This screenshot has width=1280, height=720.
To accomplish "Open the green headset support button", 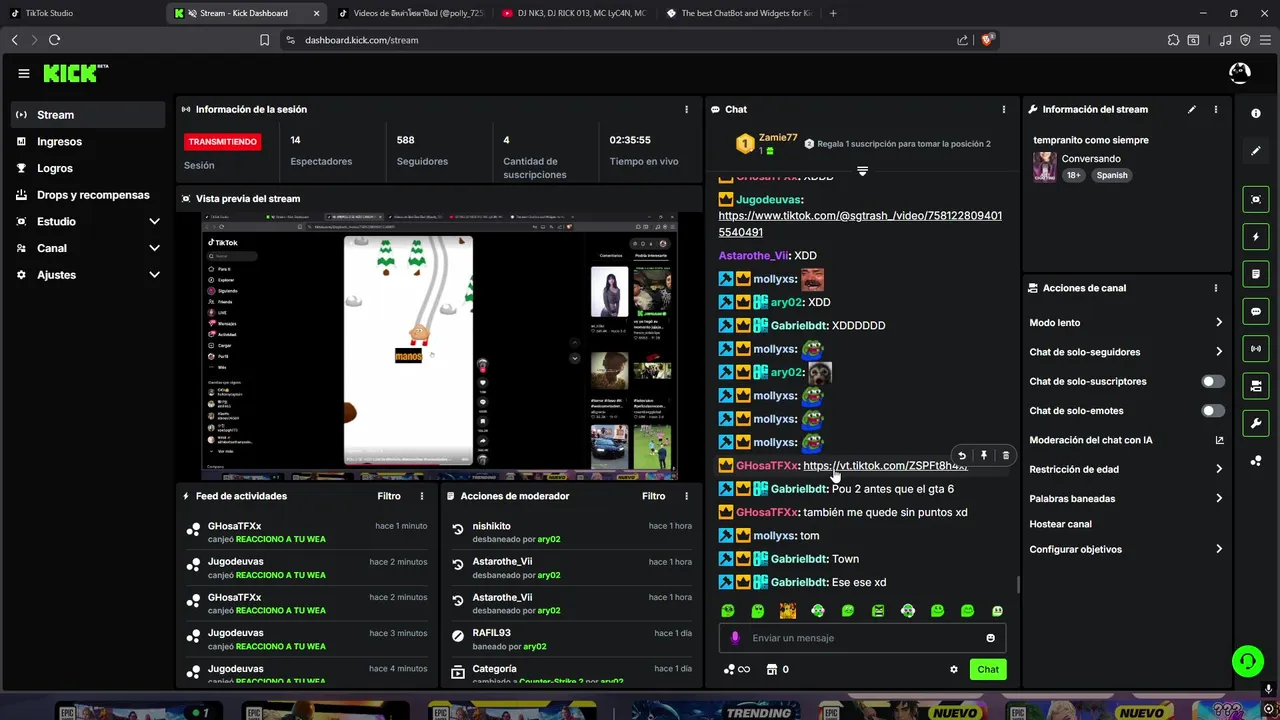I will coord(1247,660).
